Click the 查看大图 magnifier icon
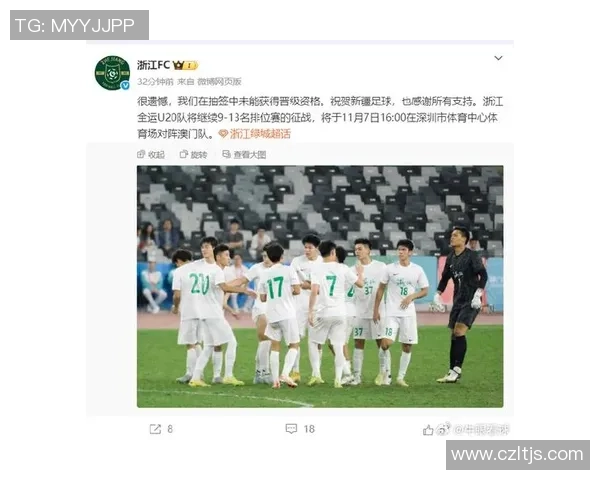Screen dimensions: 600x480 [227, 154]
